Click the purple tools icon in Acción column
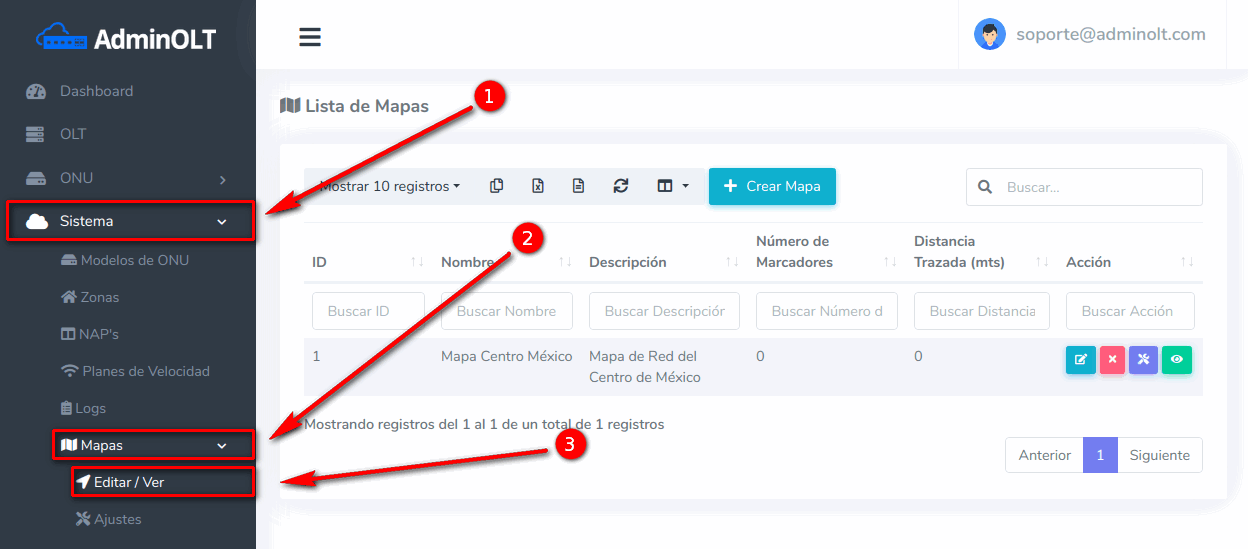The image size is (1248, 549). [x=1143, y=360]
